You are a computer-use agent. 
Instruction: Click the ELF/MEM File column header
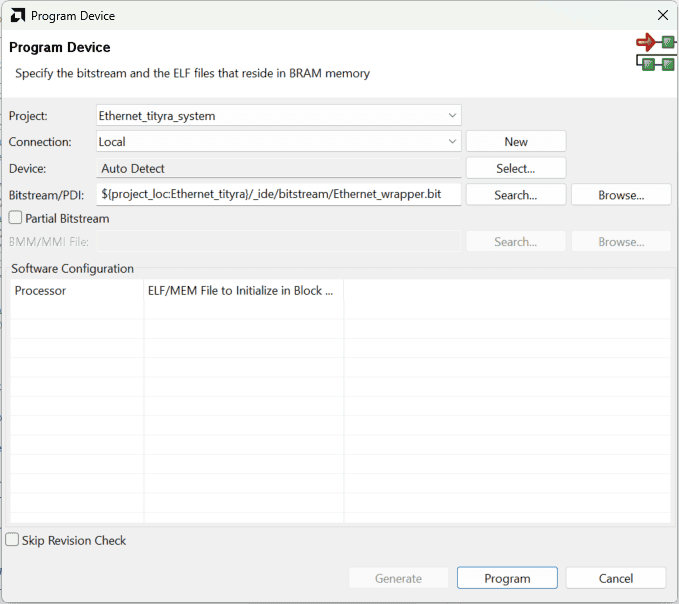point(243,291)
